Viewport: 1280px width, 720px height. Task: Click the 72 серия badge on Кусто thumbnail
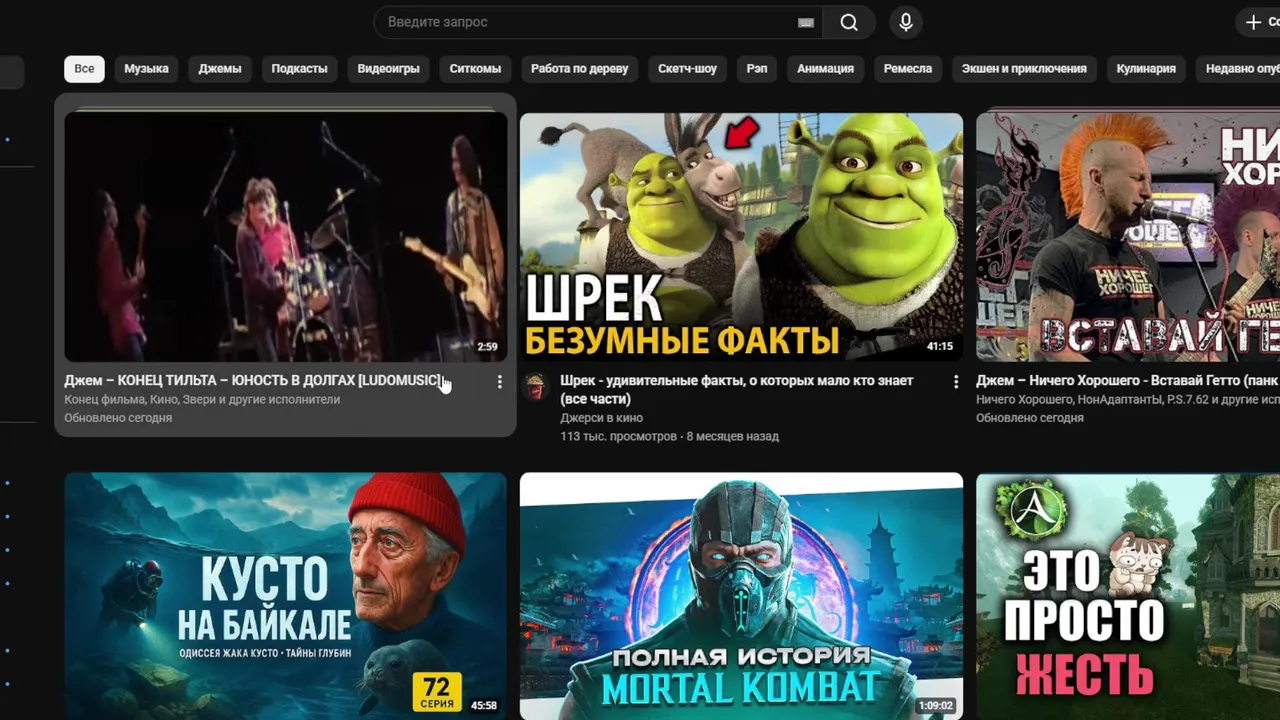[x=437, y=692]
